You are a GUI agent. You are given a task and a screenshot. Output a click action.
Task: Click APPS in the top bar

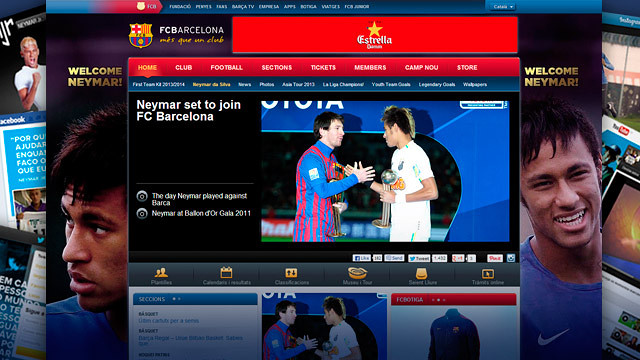290,7
